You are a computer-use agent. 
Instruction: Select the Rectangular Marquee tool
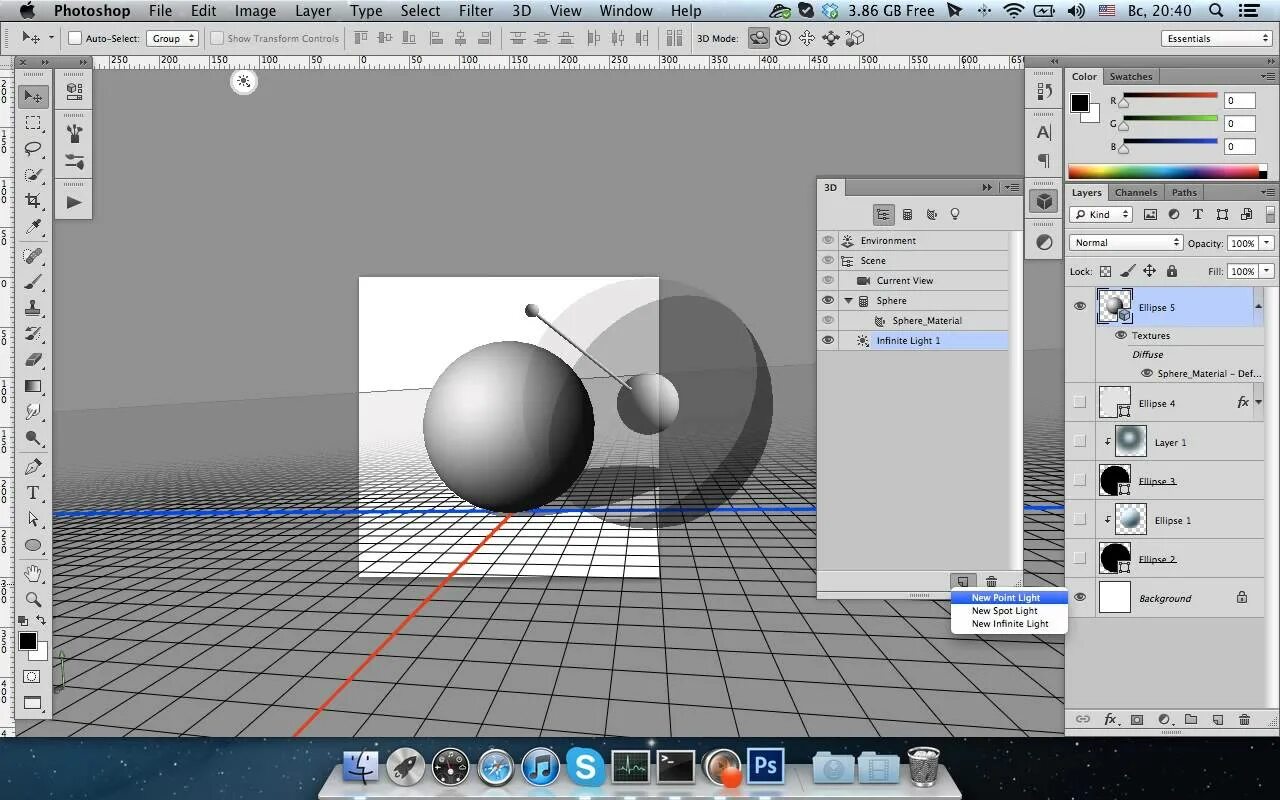(x=33, y=123)
